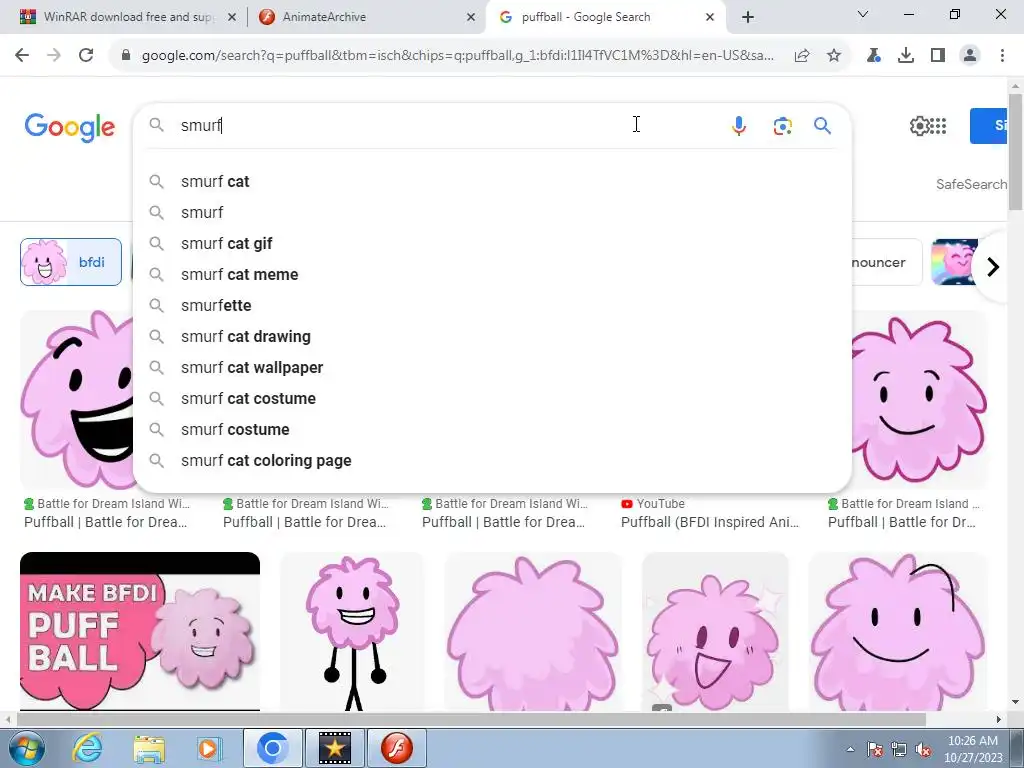The width and height of the screenshot is (1024, 768).
Task: Open Chrome three-dot menu
Action: tap(1002, 56)
